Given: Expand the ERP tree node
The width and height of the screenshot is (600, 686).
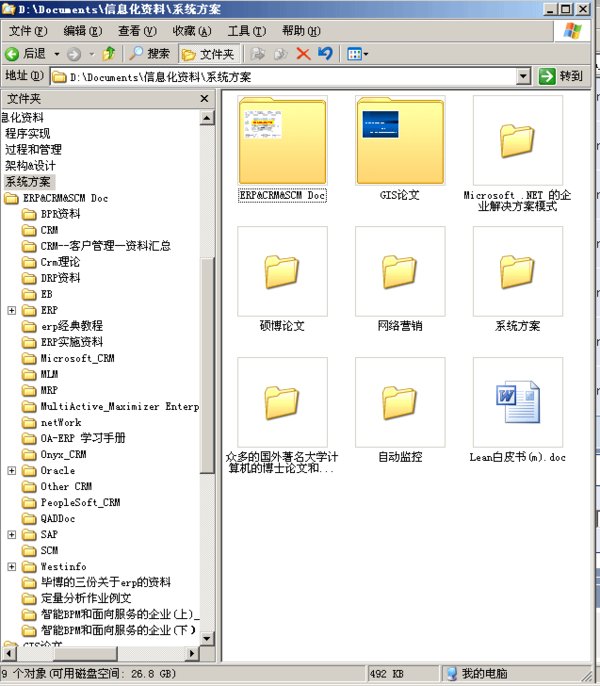Looking at the screenshot, I should (12, 310).
